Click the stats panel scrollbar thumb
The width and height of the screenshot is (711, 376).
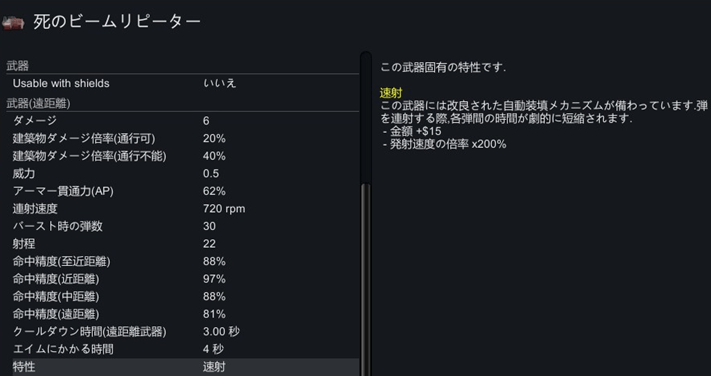(x=365, y=280)
